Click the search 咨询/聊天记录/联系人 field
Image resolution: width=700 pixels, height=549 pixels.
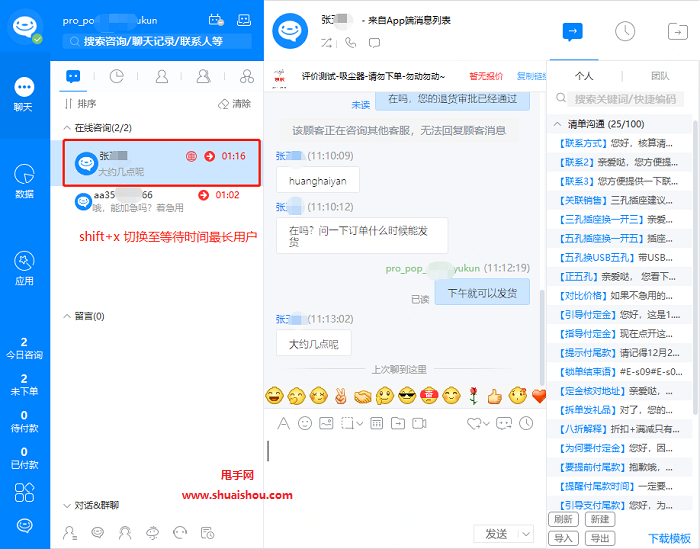(157, 41)
